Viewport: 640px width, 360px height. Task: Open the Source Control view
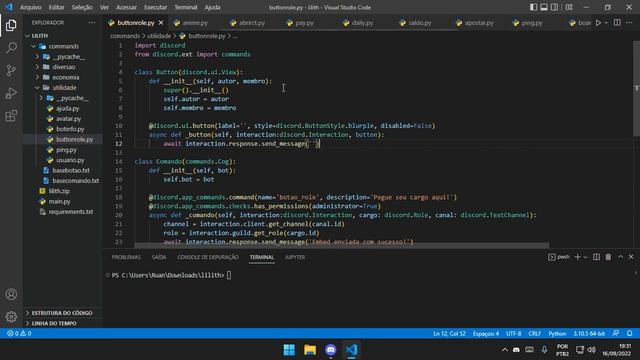click(11, 71)
